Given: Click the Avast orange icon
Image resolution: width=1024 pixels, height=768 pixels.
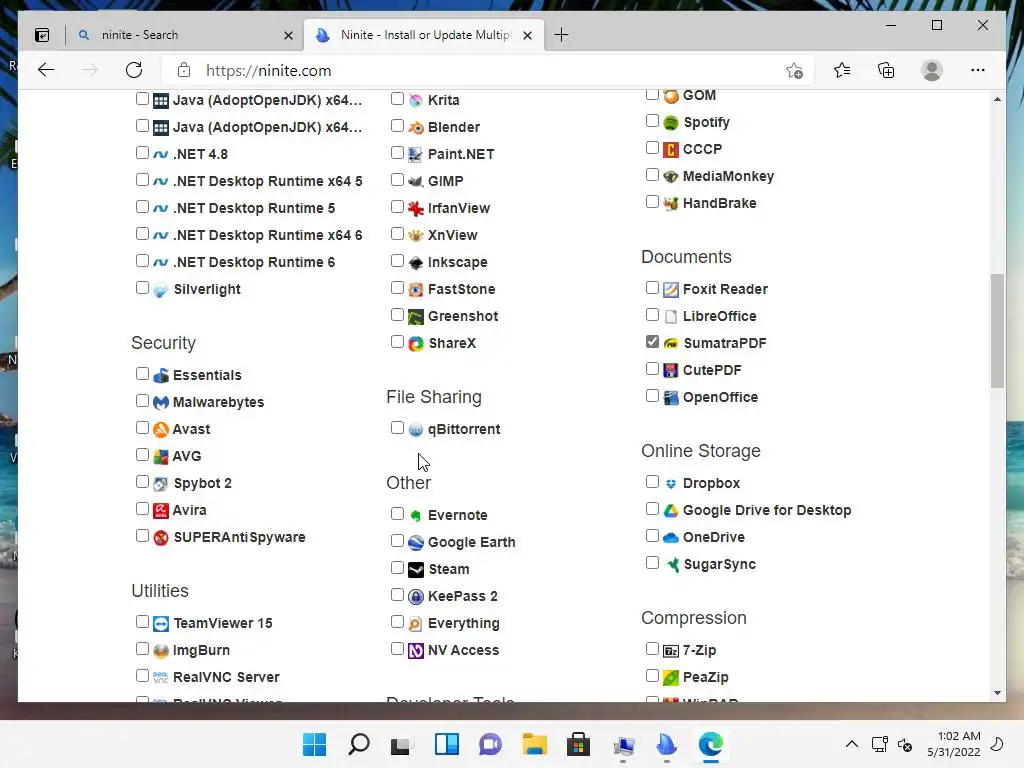Looking at the screenshot, I should click(161, 429).
